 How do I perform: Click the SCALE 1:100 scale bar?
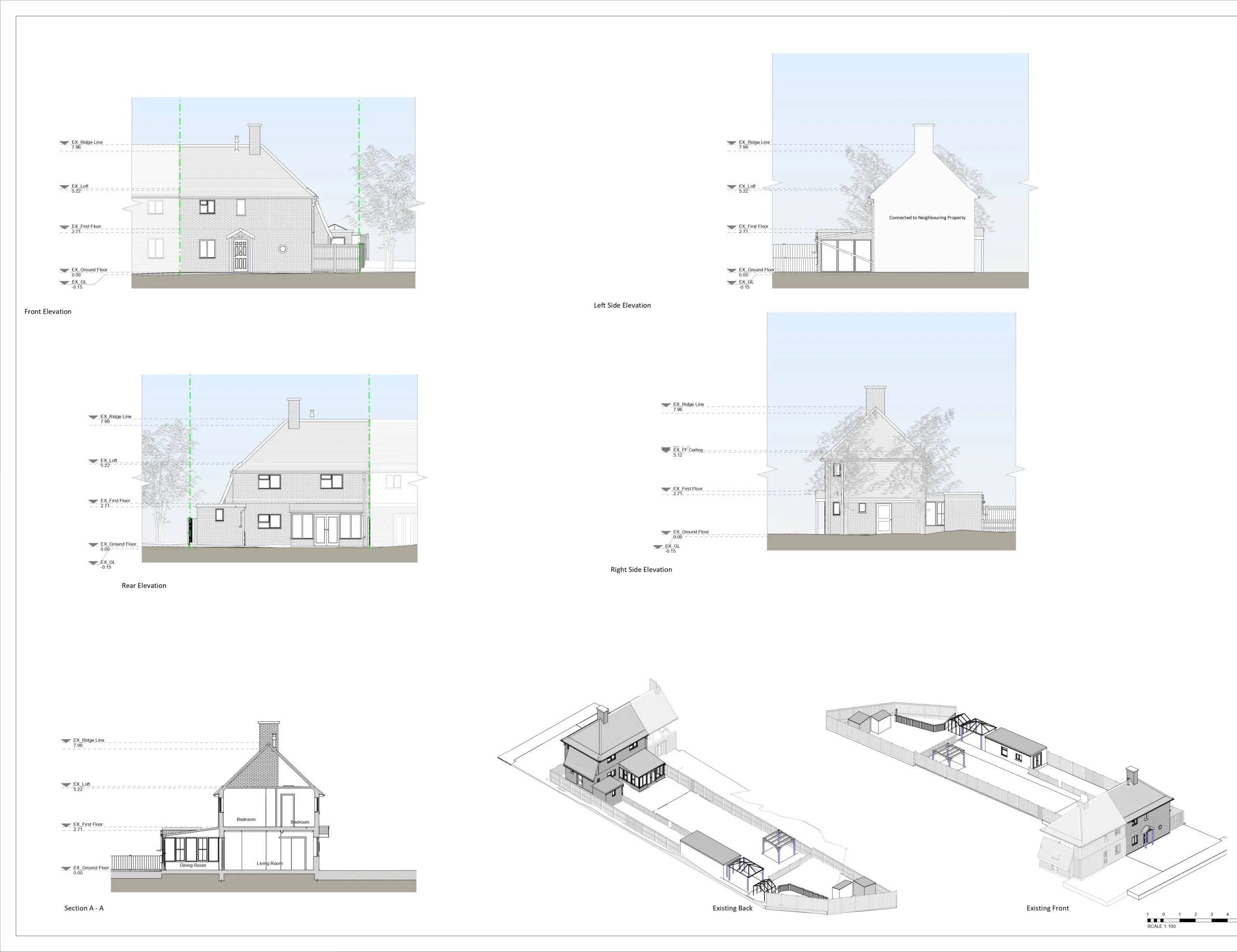1187,920
